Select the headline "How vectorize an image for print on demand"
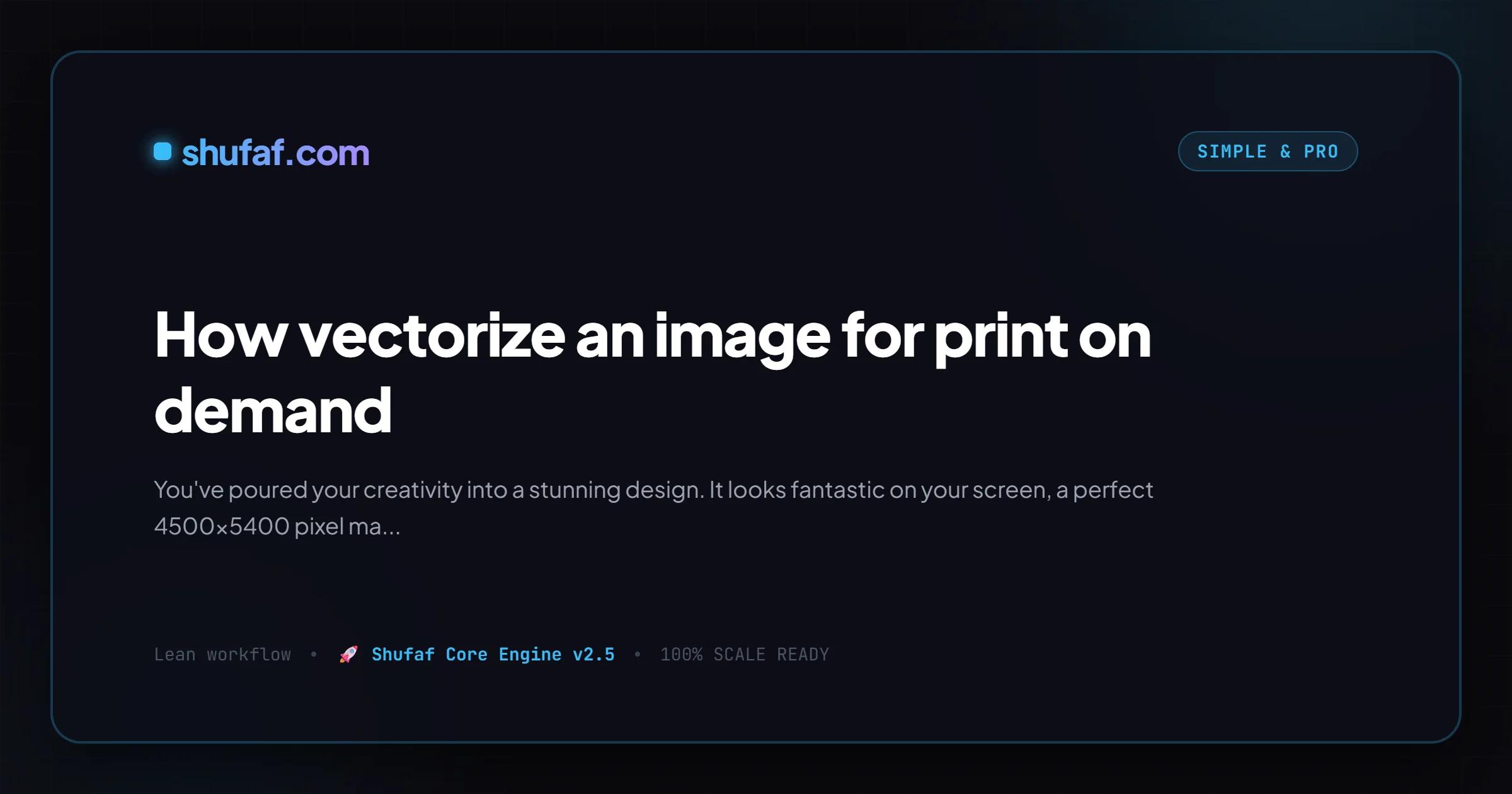This screenshot has width=1512, height=794. coord(653,372)
